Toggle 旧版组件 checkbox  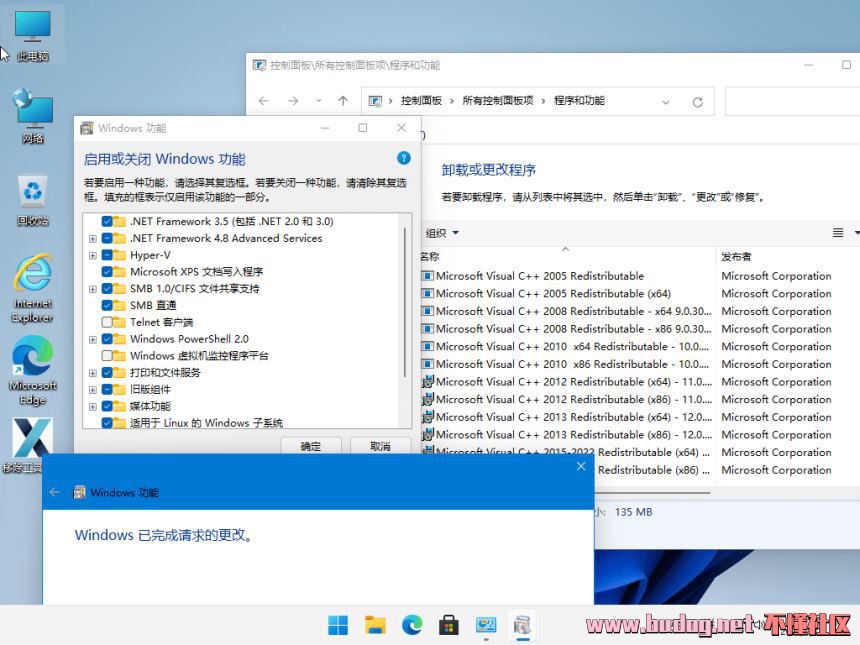(107, 389)
